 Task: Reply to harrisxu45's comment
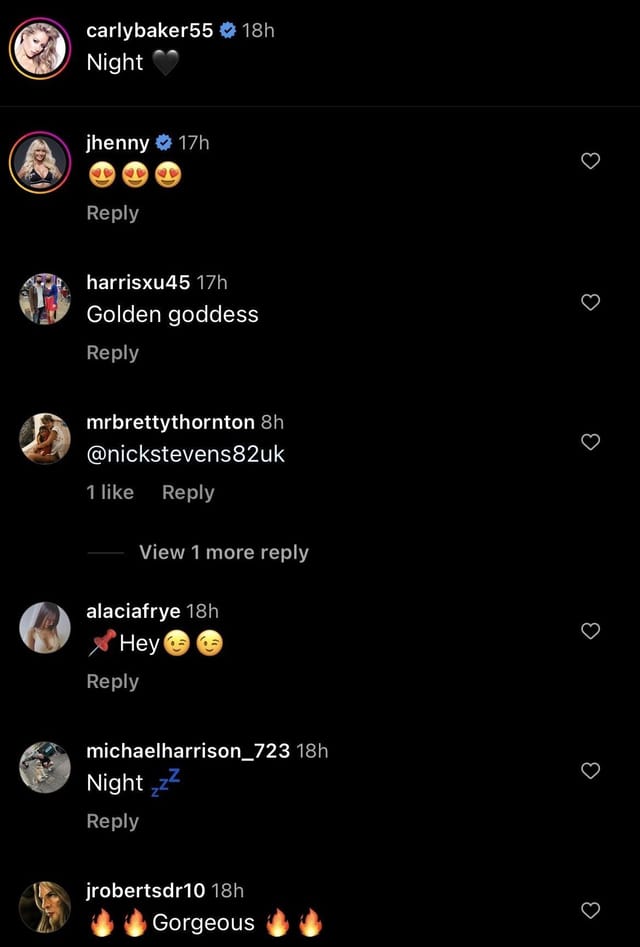click(x=112, y=353)
